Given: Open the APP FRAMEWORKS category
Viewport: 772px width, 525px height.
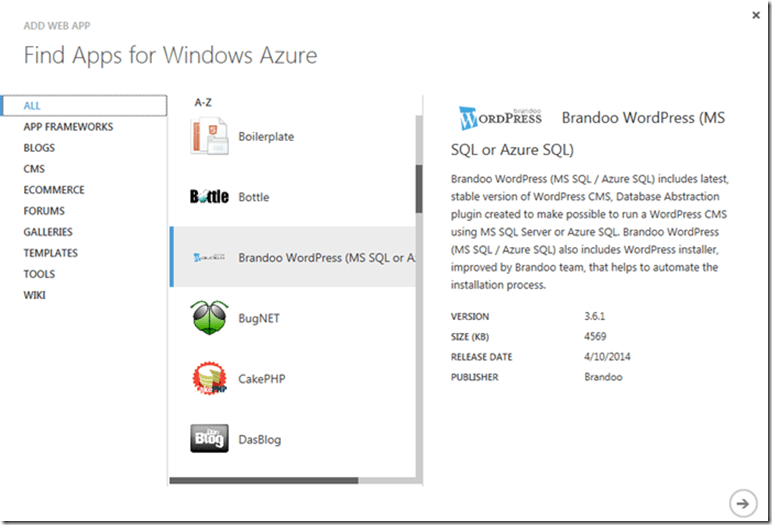Looking at the screenshot, I should click(x=68, y=127).
